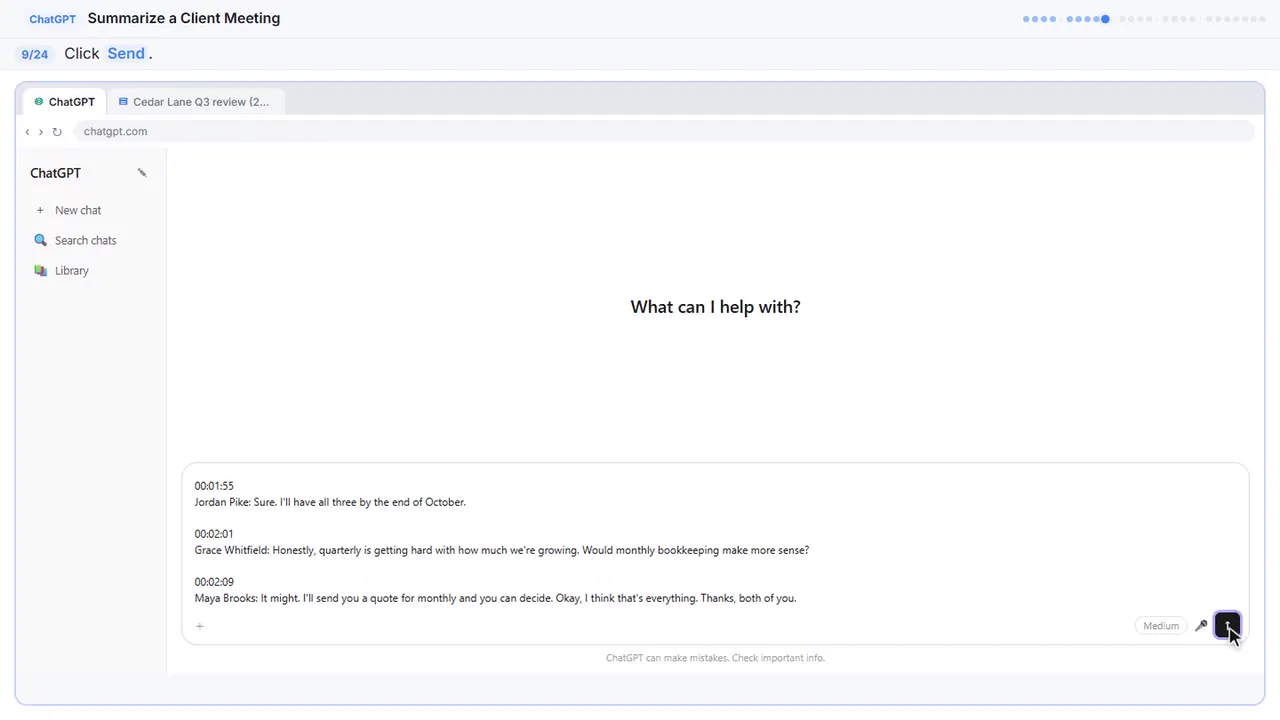Screen dimensions: 1280x720
Task: Click the 00:01:55 timestamp in the prompt
Action: point(214,486)
